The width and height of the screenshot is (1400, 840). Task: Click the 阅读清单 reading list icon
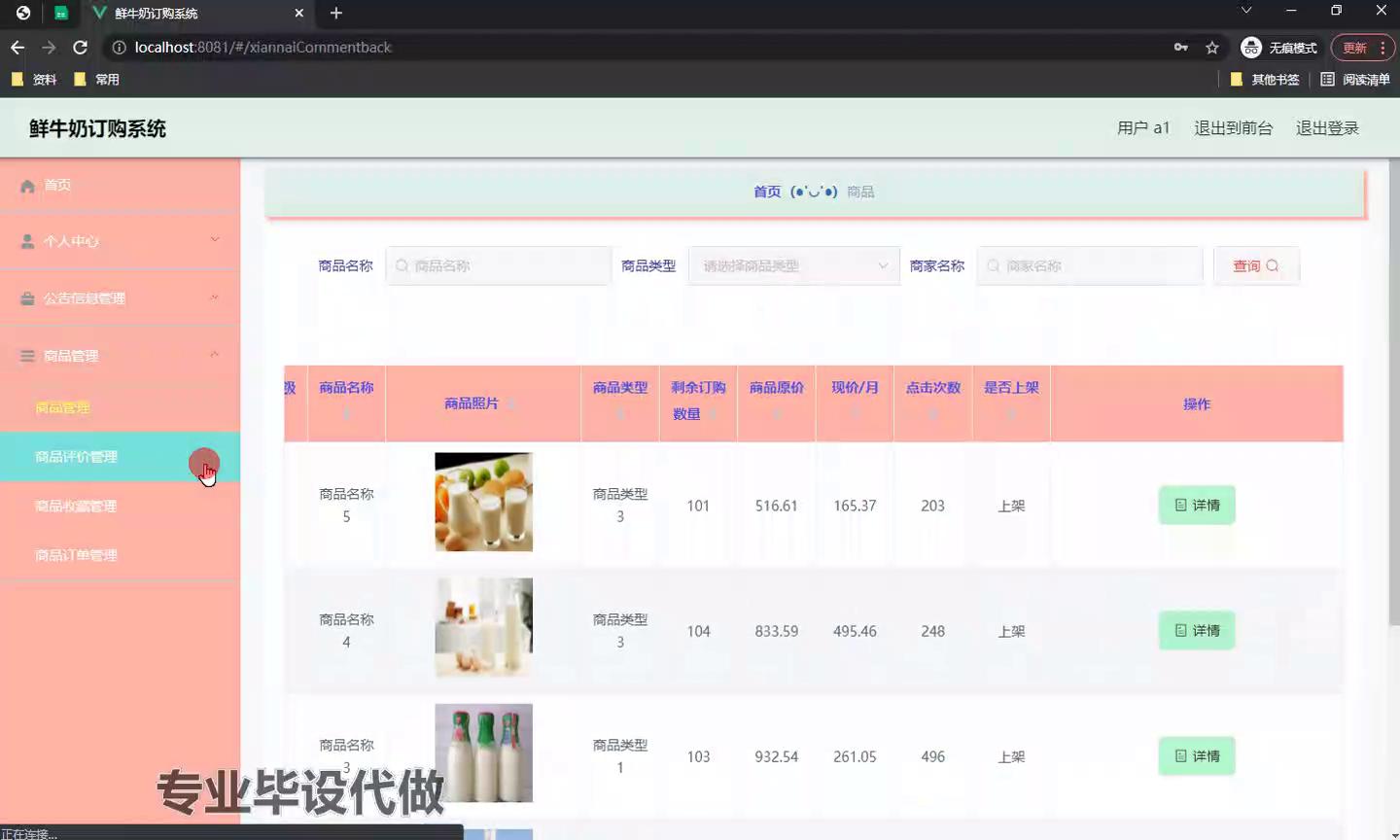tap(1327, 79)
